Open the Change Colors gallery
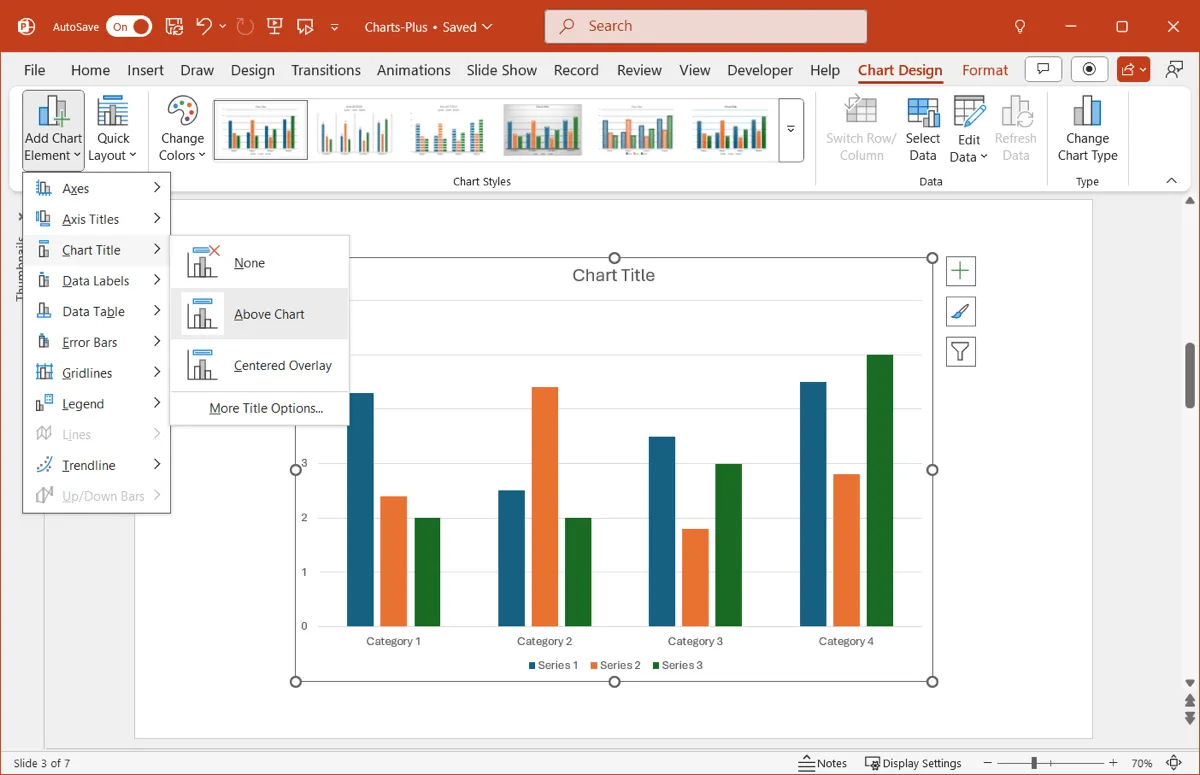 pyautogui.click(x=181, y=128)
